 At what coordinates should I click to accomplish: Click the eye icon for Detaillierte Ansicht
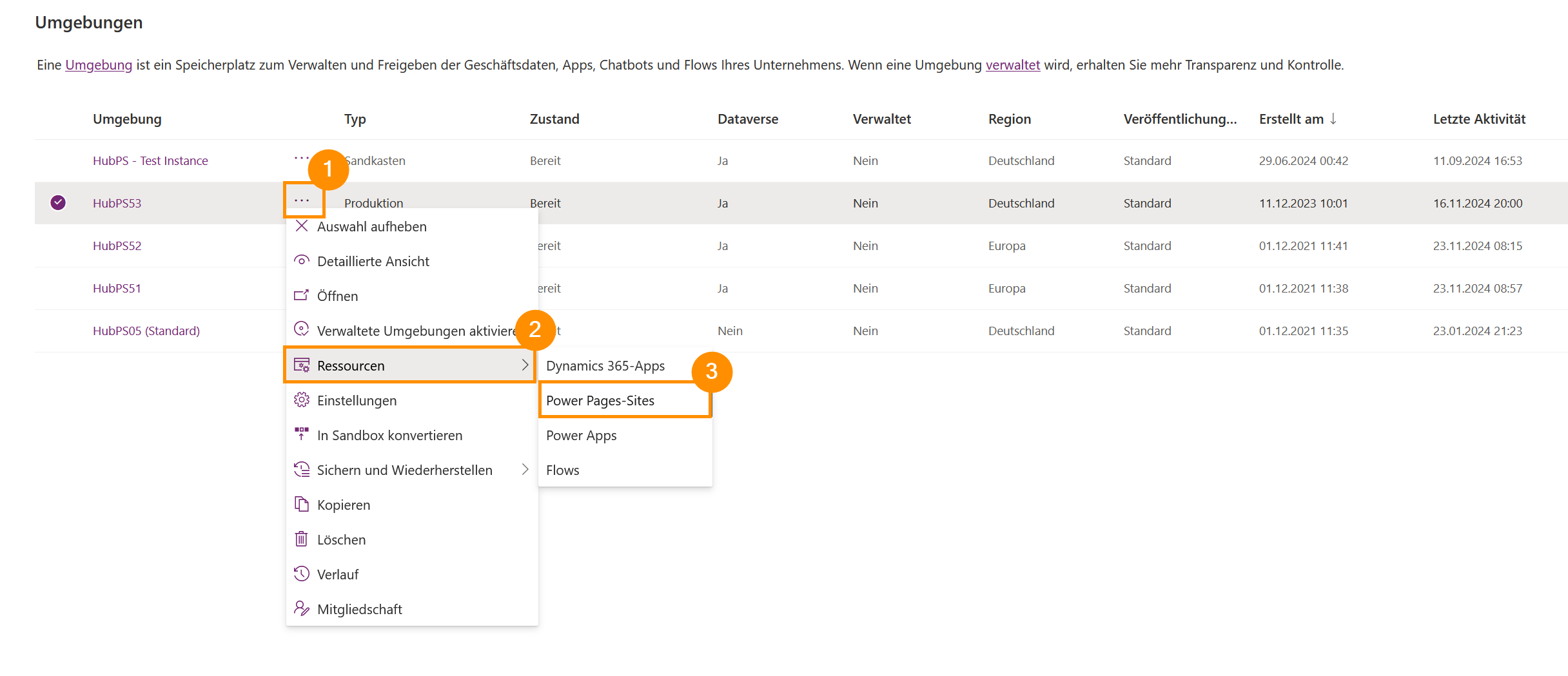301,261
